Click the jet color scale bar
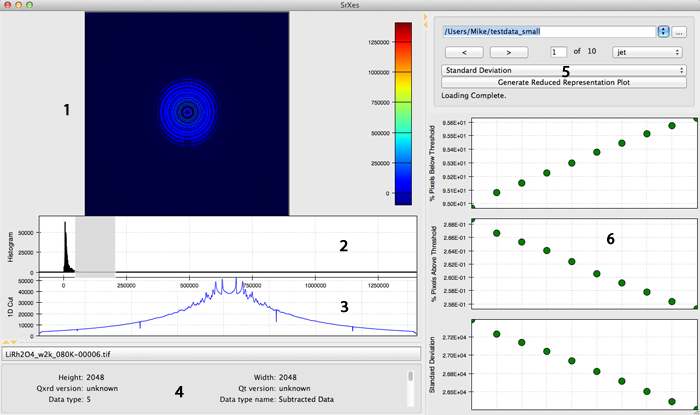This screenshot has width=700, height=415. [x=403, y=114]
